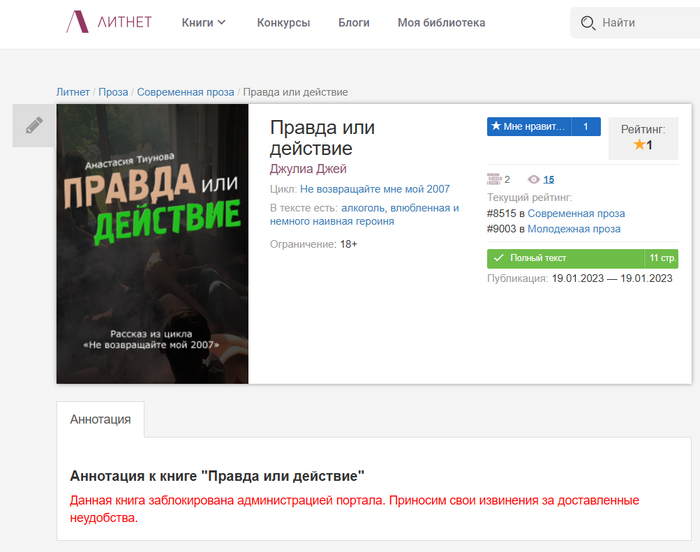Click the title Правда или действие
This screenshot has width=700, height=552.
click(x=322, y=138)
